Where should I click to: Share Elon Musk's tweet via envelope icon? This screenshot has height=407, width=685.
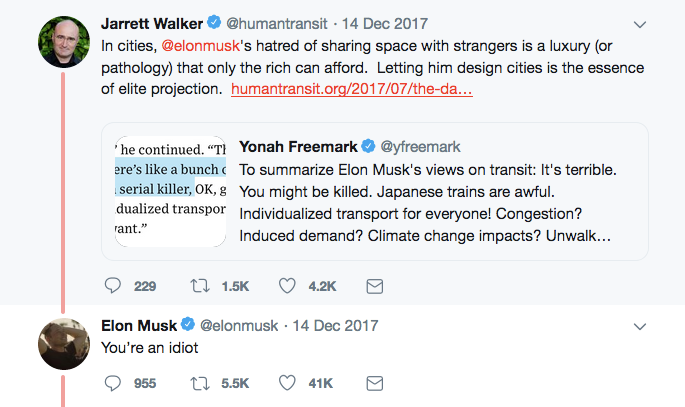click(x=374, y=383)
